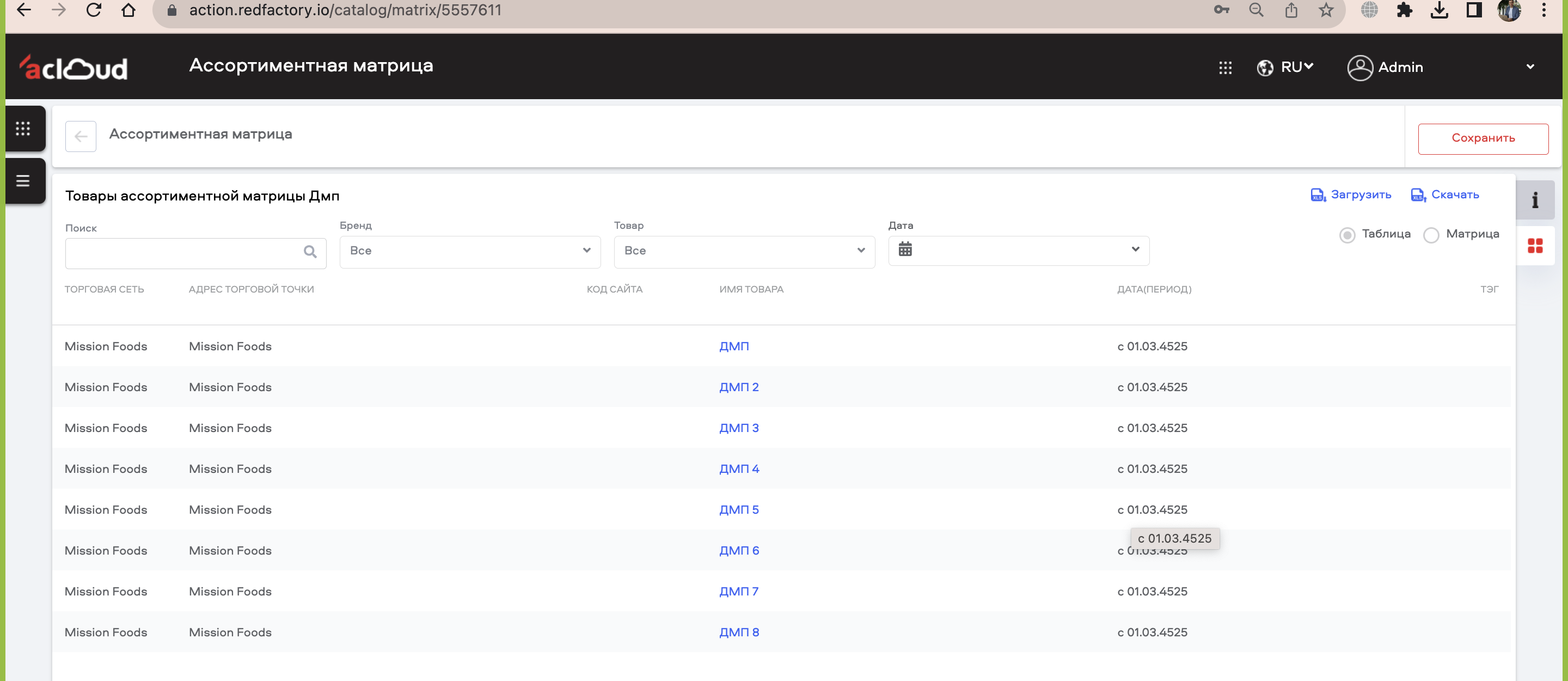Click the calendar icon in Дата field

point(905,249)
